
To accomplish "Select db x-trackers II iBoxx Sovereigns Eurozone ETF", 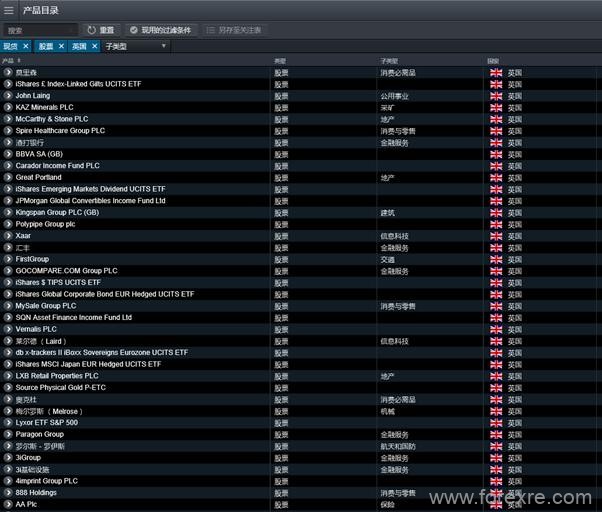I will click(x=102, y=352).
